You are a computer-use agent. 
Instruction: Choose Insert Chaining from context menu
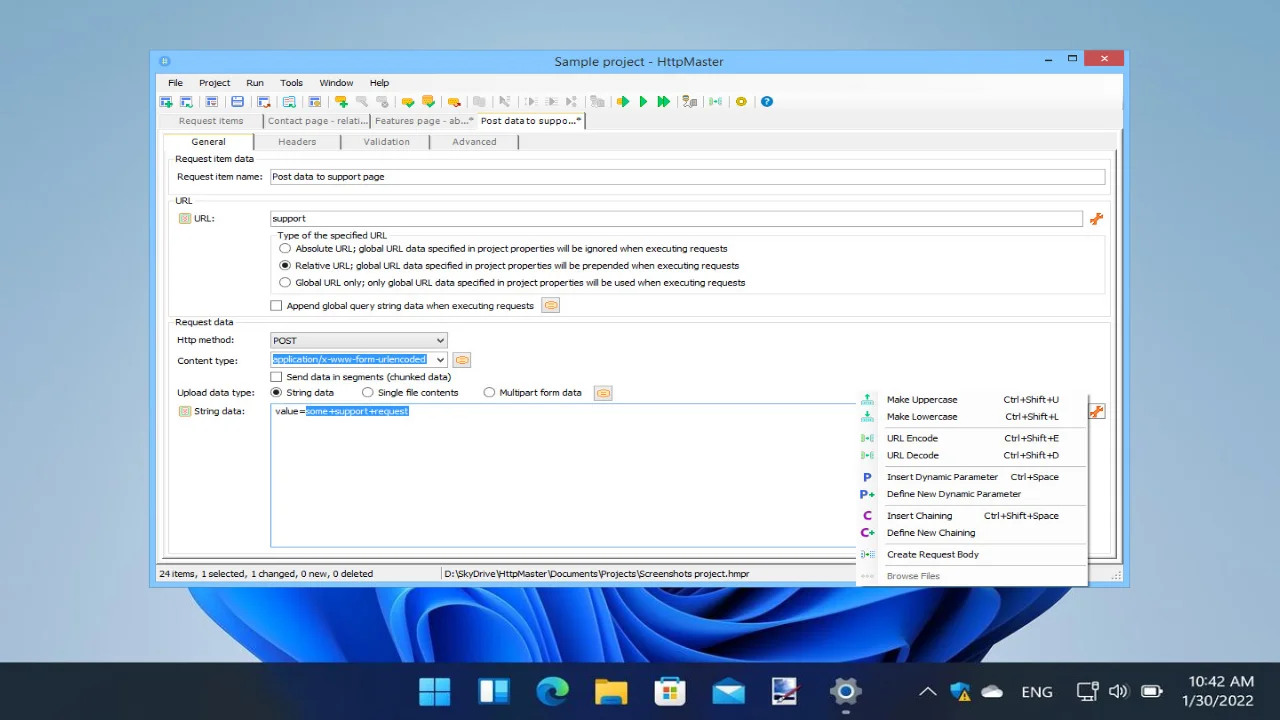(972, 516)
